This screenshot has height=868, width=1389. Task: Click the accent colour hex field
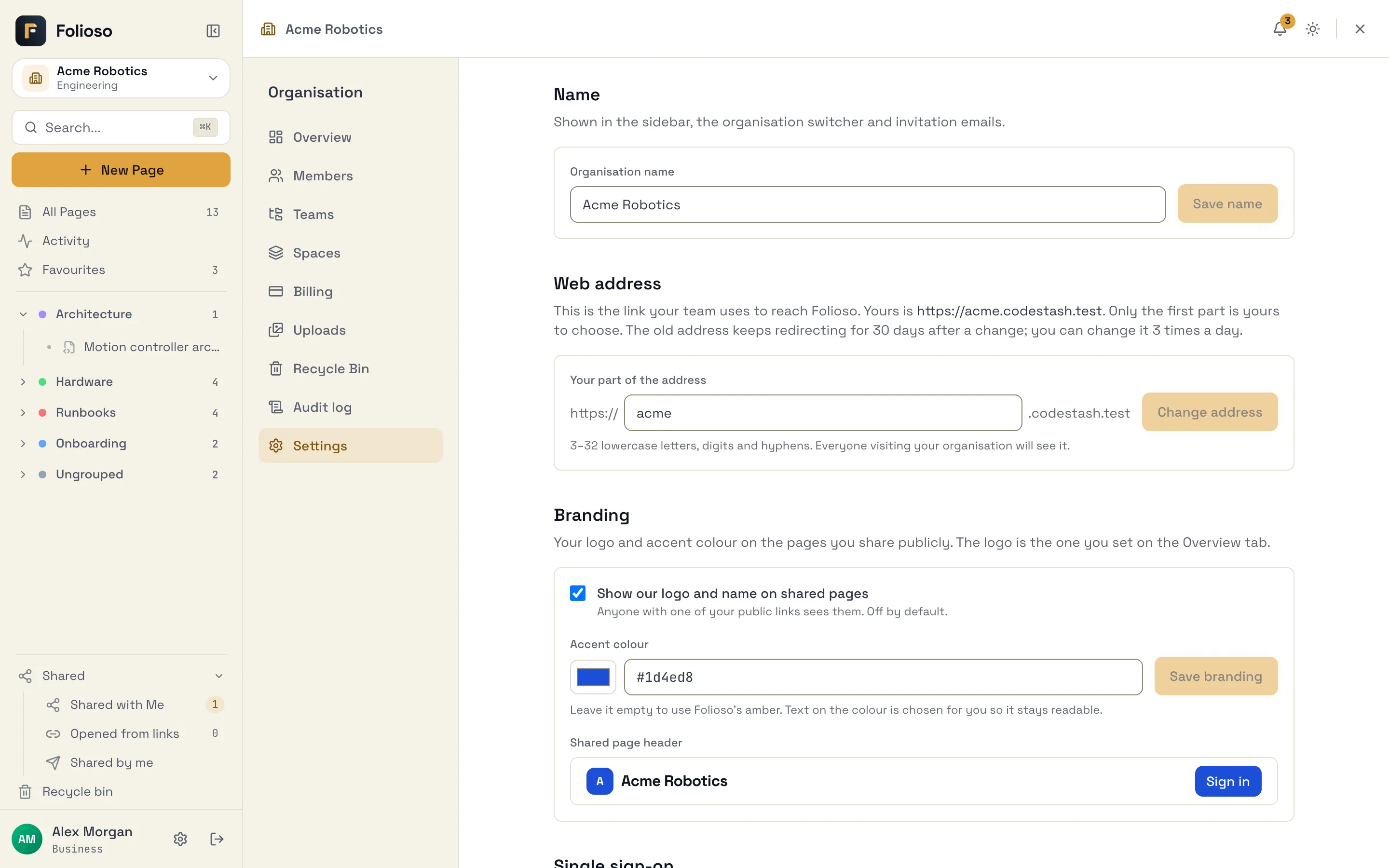[883, 677]
